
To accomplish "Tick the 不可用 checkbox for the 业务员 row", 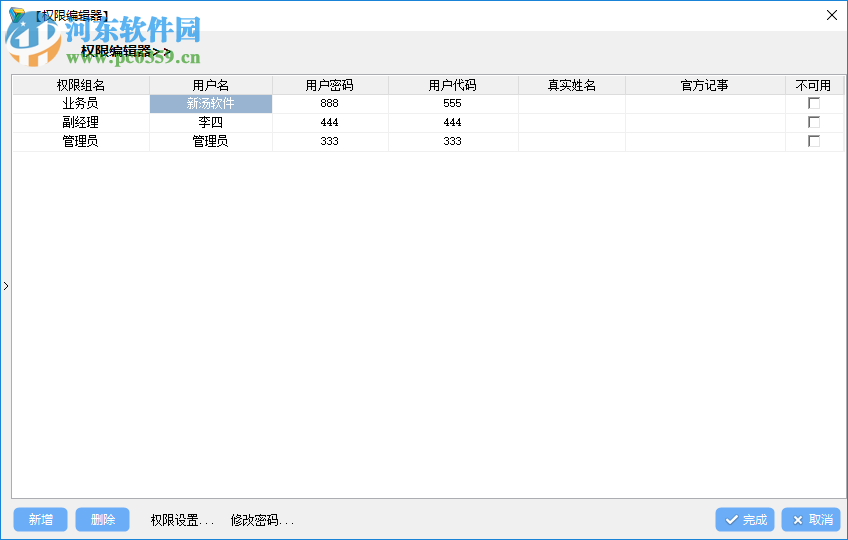I will [813, 103].
